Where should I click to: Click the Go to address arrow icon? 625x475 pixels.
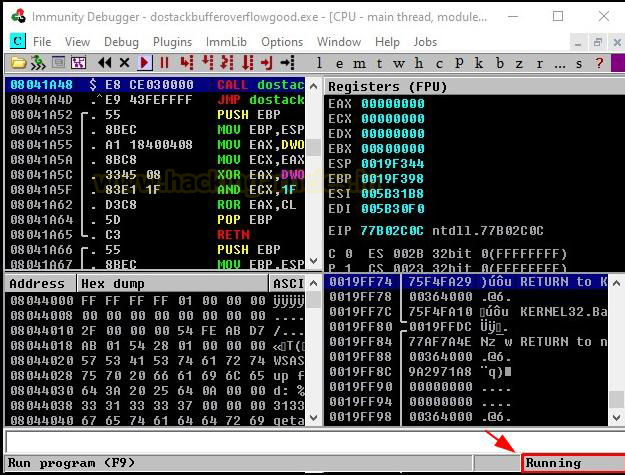[287, 63]
